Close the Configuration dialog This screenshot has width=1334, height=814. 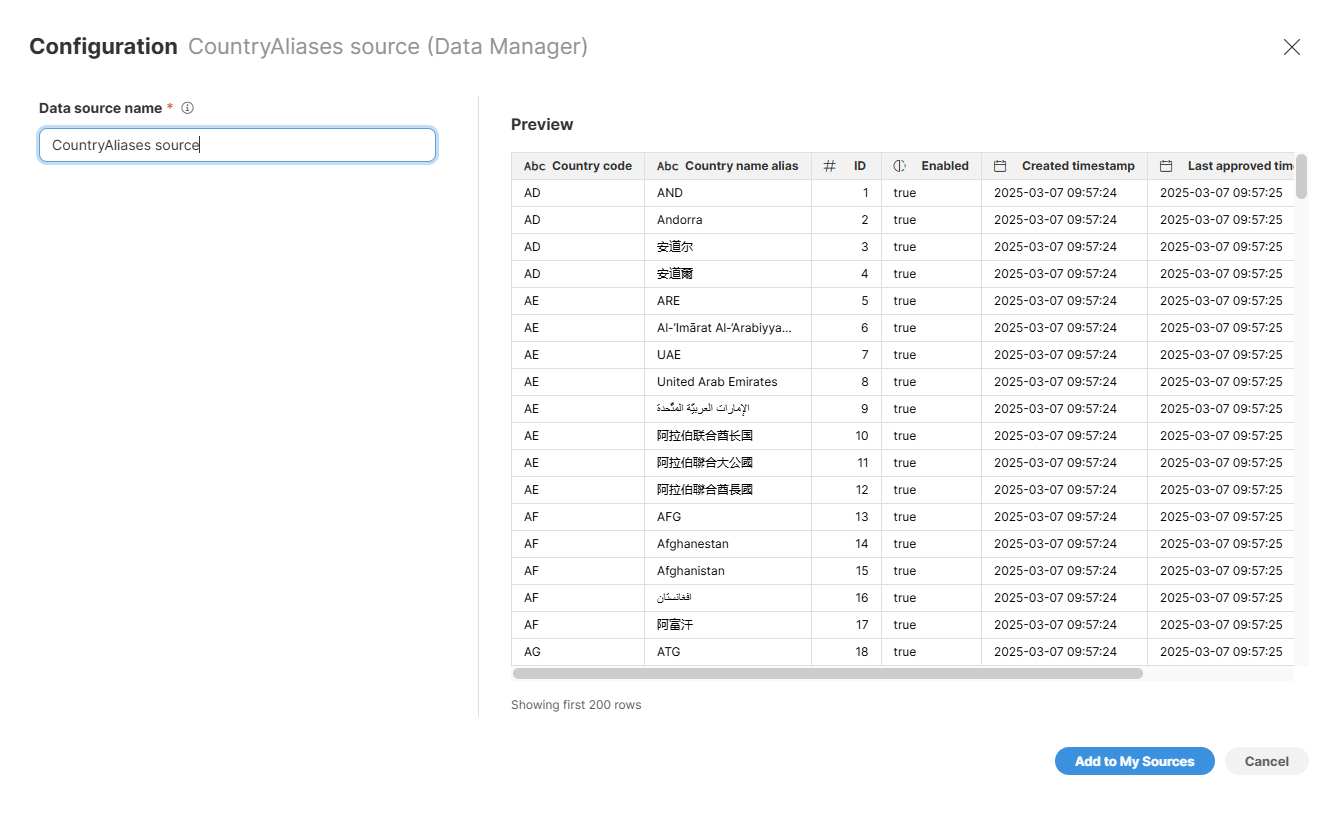1291,46
